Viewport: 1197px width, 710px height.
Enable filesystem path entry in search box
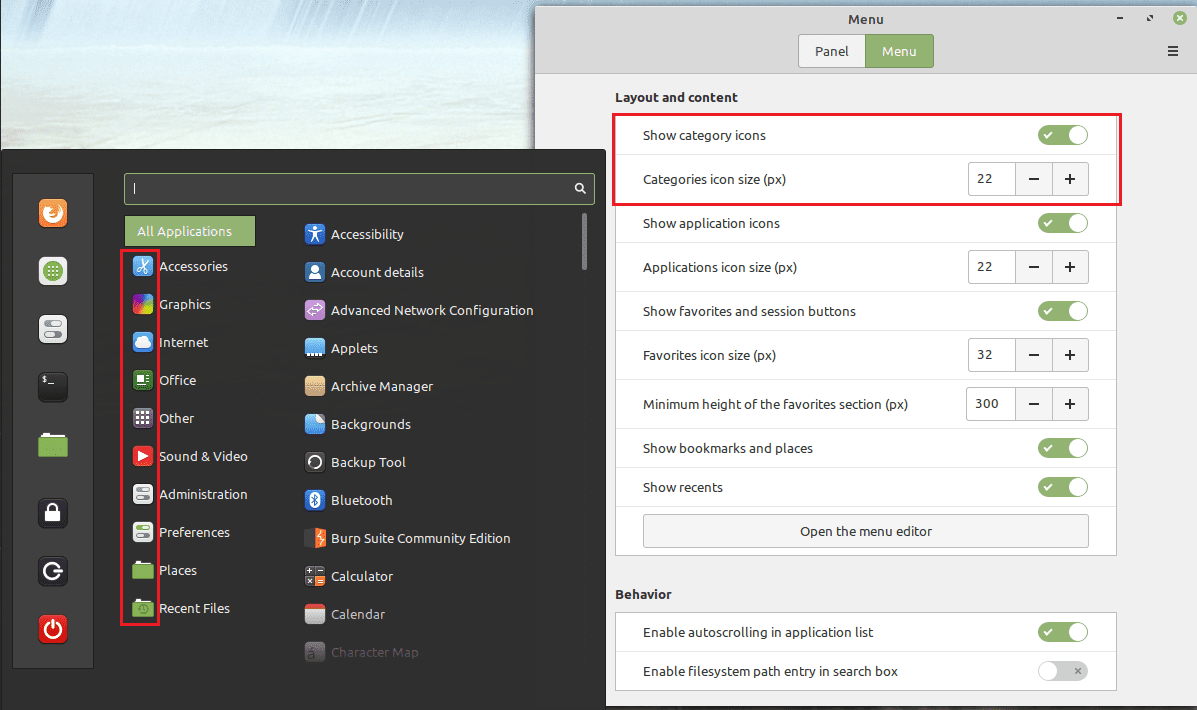(1063, 671)
